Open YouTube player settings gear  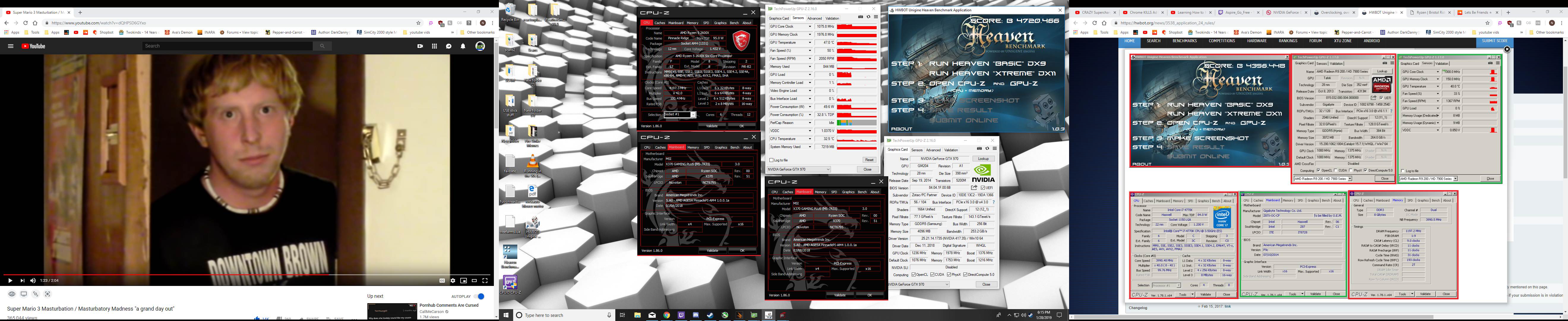pos(453,280)
